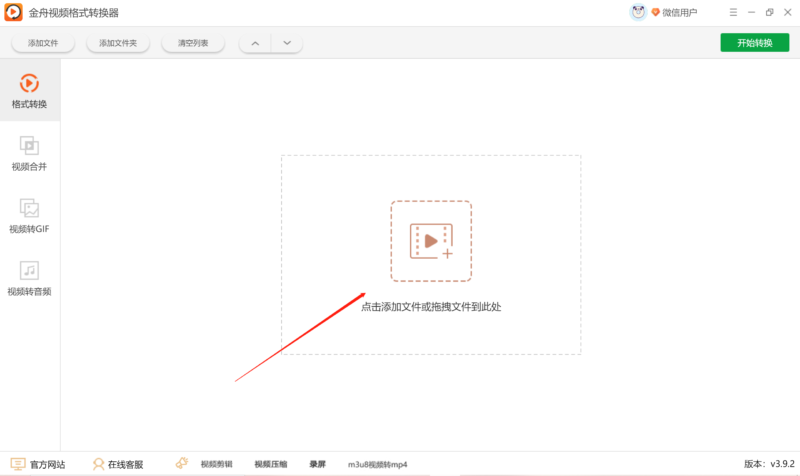Switch to 视频转GIF mode
Screen dimensions: 800x476
[29, 215]
